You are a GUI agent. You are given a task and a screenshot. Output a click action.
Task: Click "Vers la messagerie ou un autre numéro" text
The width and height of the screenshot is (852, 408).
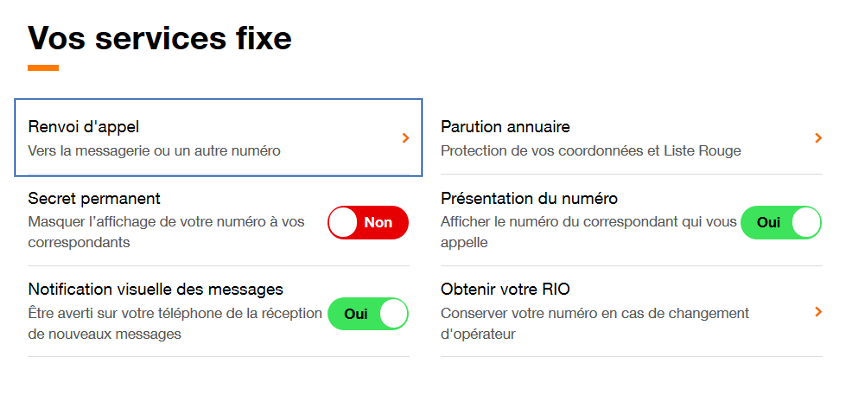[154, 151]
